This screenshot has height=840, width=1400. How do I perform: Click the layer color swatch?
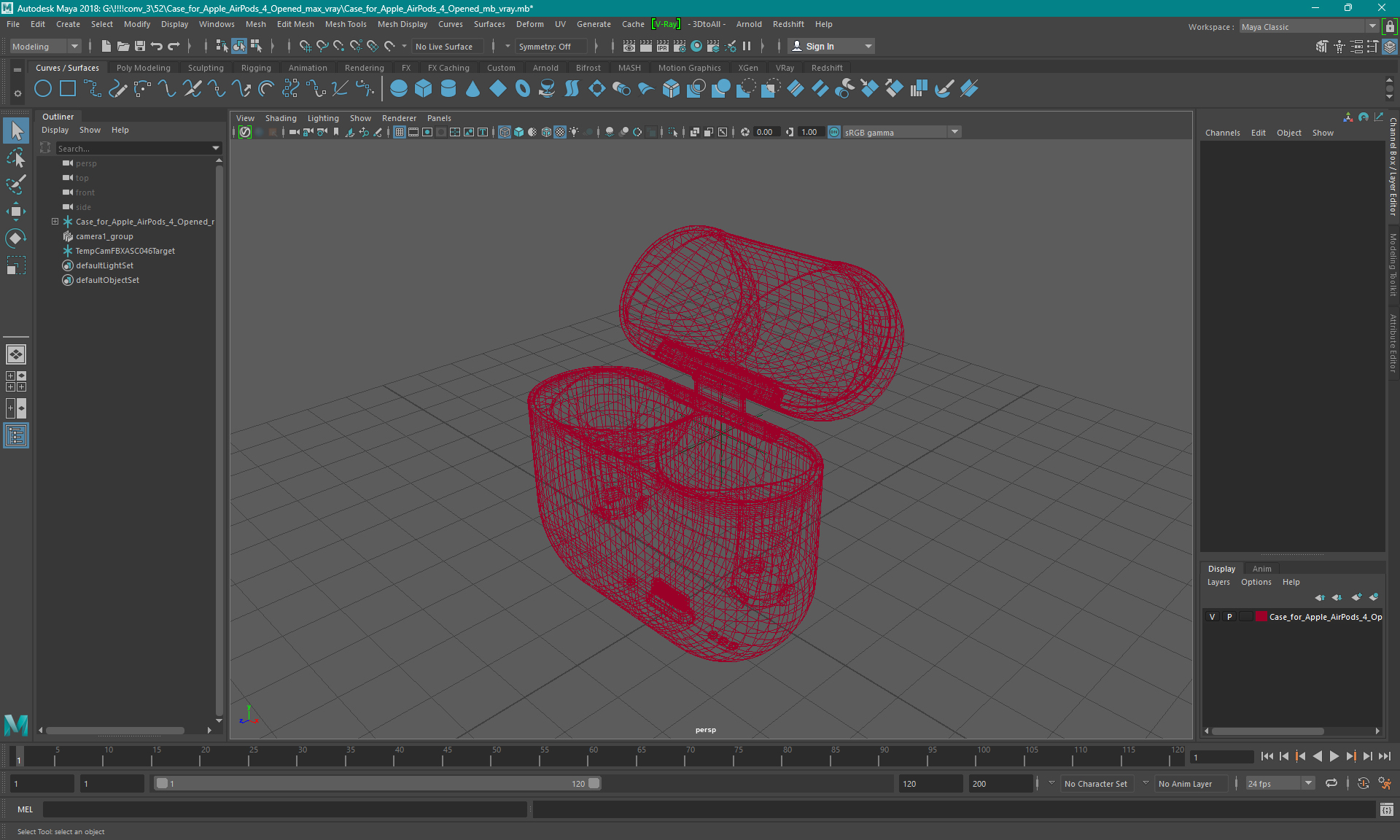pos(1261,617)
